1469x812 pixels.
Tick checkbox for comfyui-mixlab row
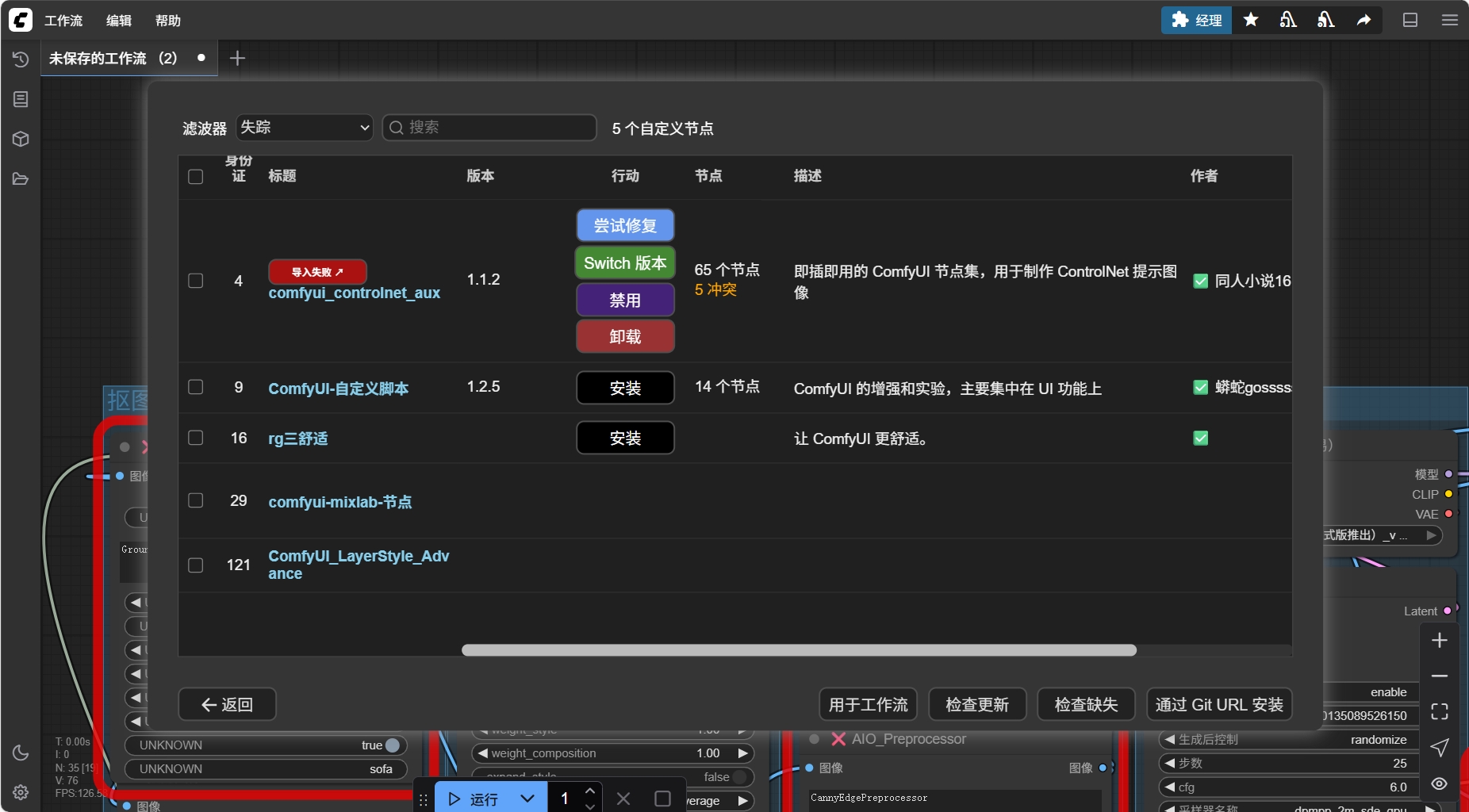click(x=196, y=500)
